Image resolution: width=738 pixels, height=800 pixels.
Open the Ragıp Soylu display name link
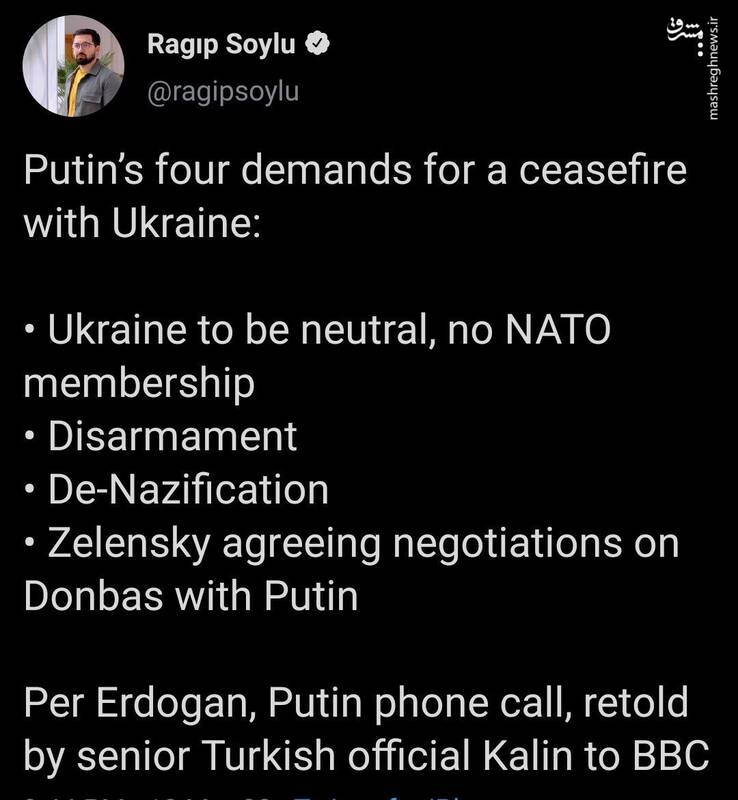(x=221, y=44)
